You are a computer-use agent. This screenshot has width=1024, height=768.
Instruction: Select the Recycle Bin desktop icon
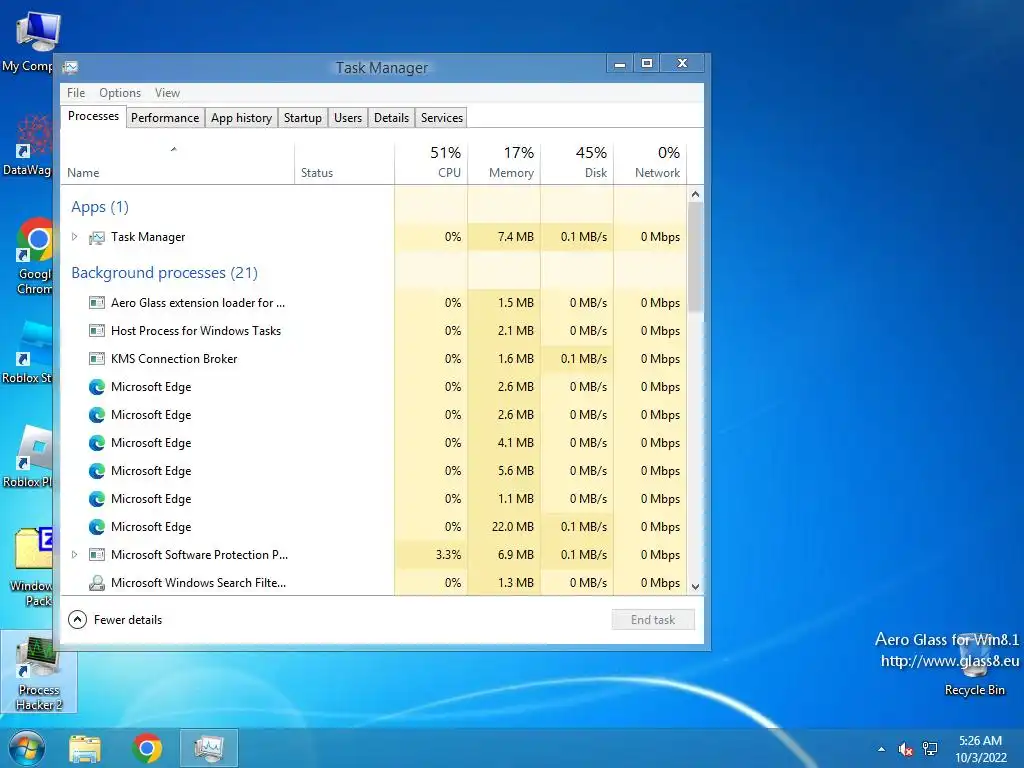[974, 665]
